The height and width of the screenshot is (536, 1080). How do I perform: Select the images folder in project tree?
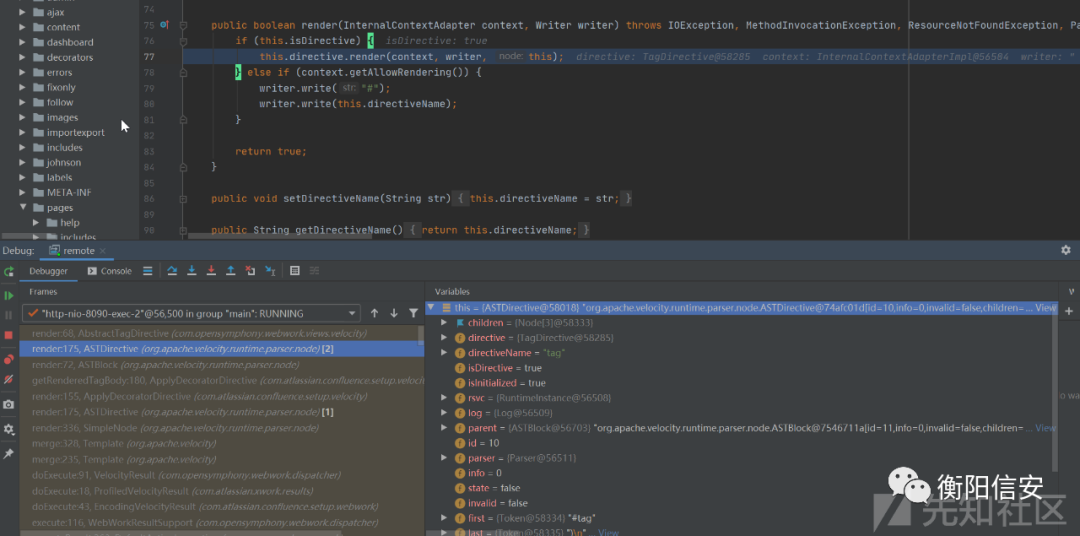point(62,117)
